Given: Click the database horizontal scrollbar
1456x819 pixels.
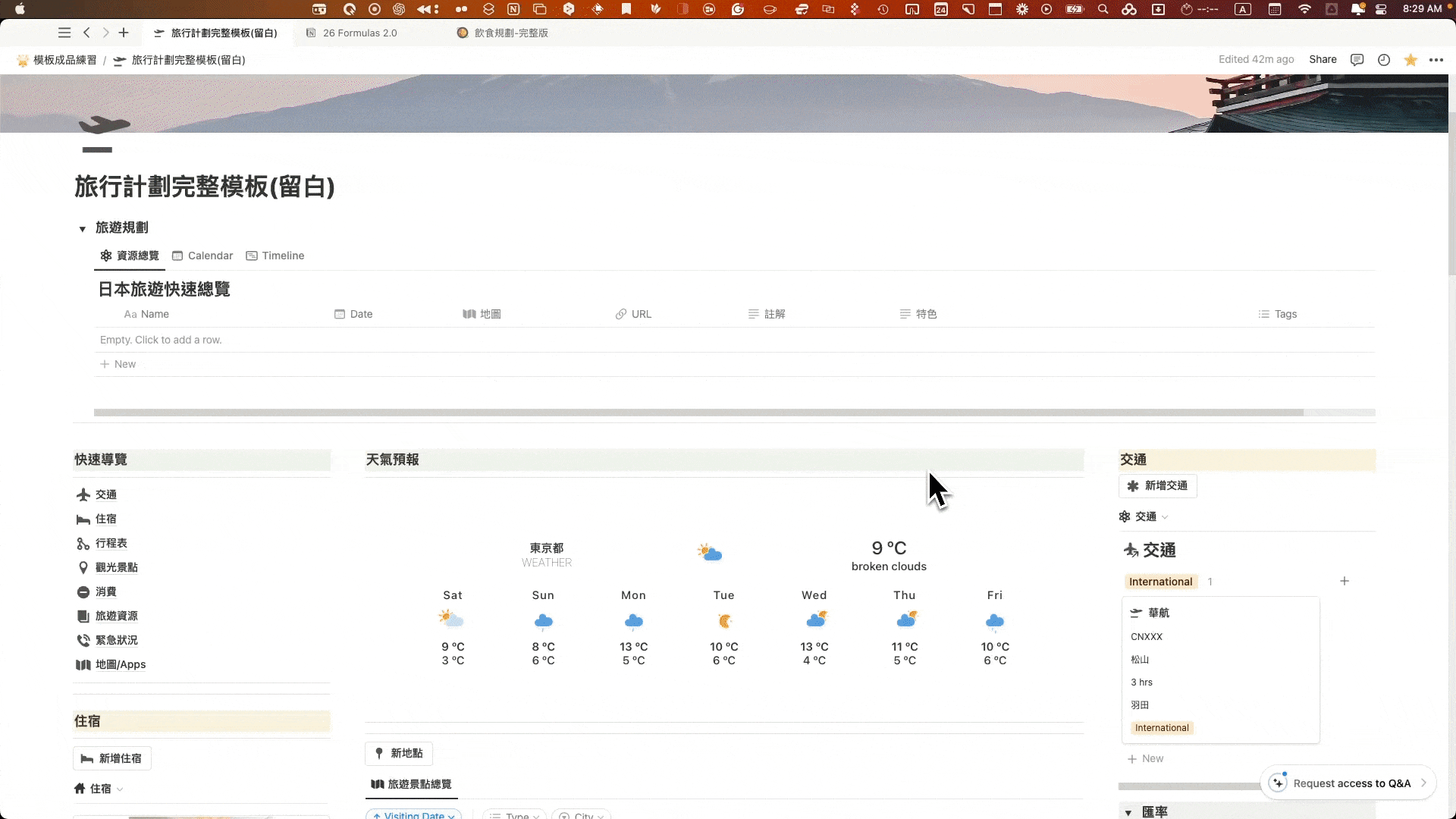Looking at the screenshot, I should (698, 413).
